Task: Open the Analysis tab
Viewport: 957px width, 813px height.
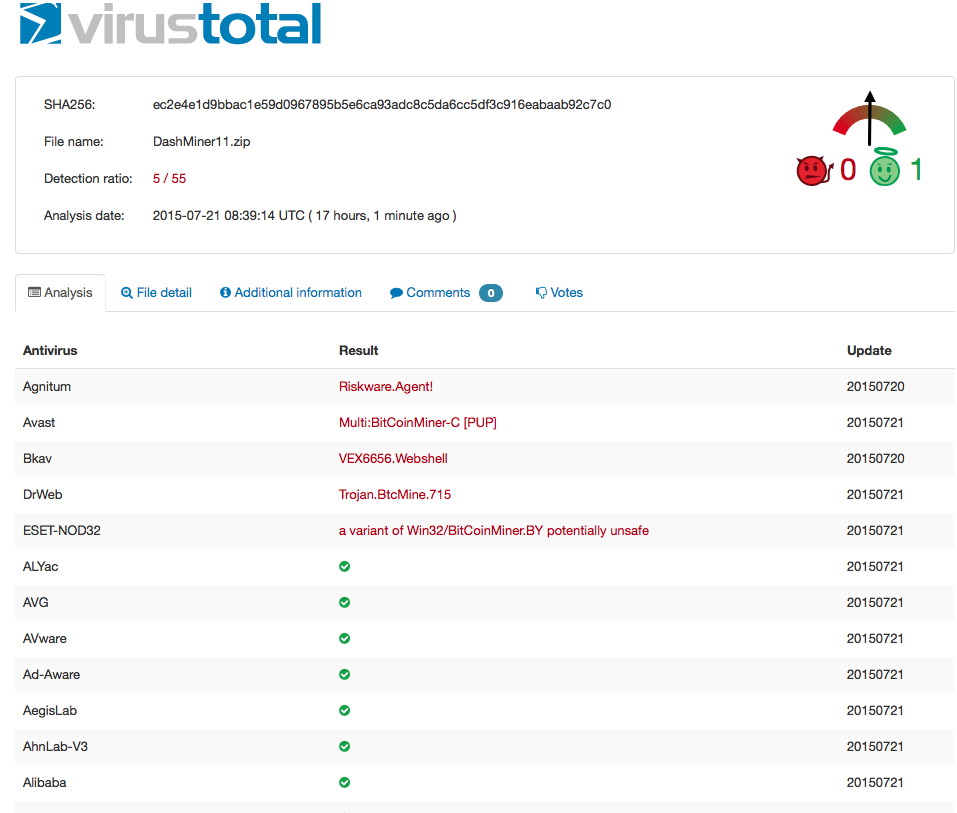Action: [x=60, y=293]
